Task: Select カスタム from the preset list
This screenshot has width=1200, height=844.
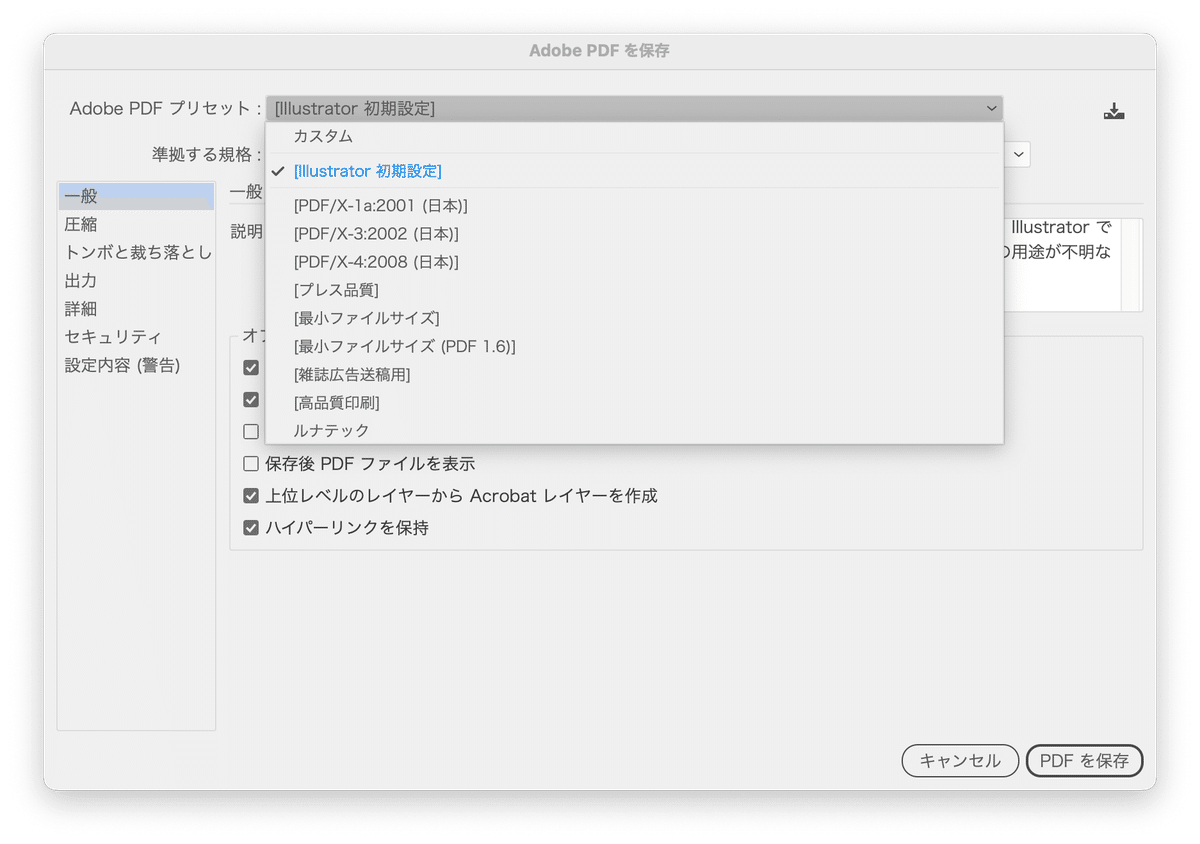Action: coord(634,137)
